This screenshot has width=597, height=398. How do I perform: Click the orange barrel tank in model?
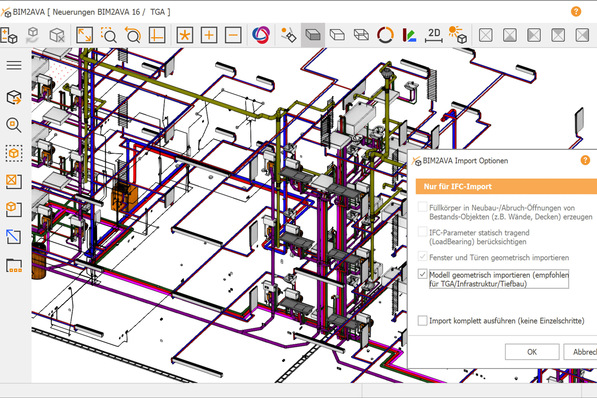click(x=38, y=261)
